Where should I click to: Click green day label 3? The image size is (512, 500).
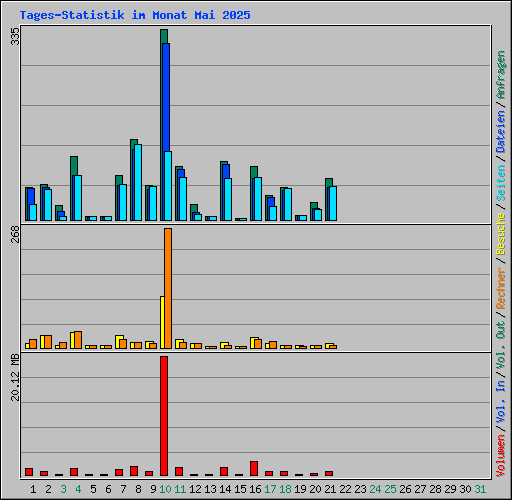(63, 489)
